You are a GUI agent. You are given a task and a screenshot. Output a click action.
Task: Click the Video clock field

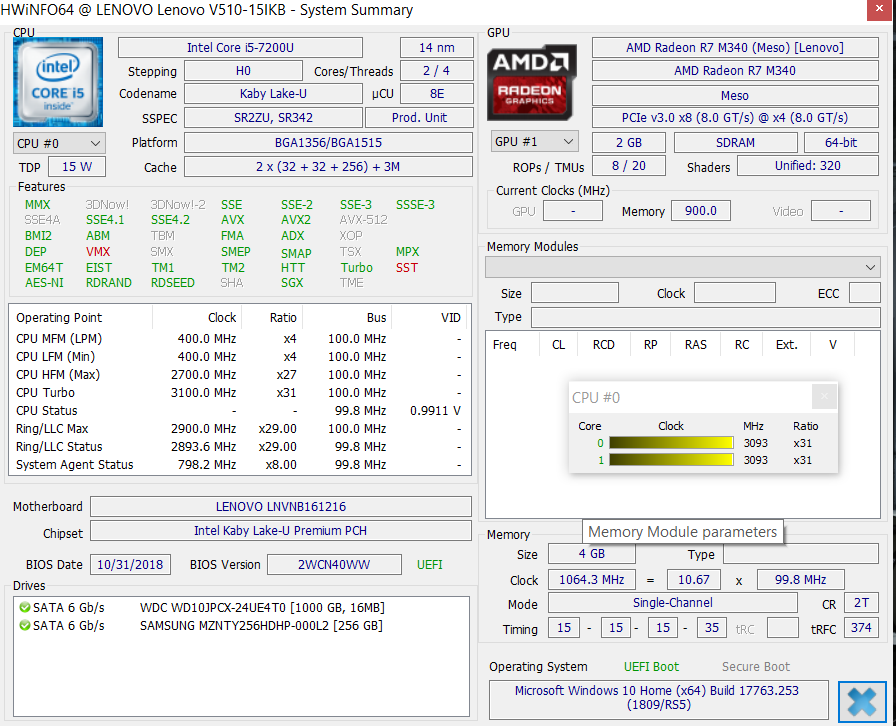841,211
